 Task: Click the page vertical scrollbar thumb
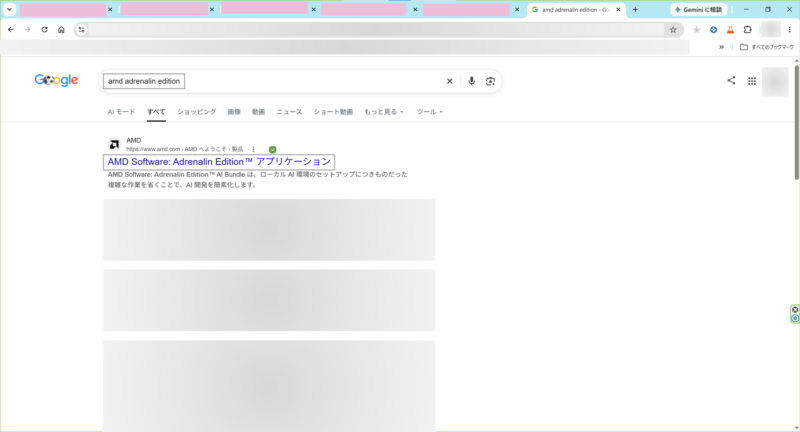(x=796, y=122)
